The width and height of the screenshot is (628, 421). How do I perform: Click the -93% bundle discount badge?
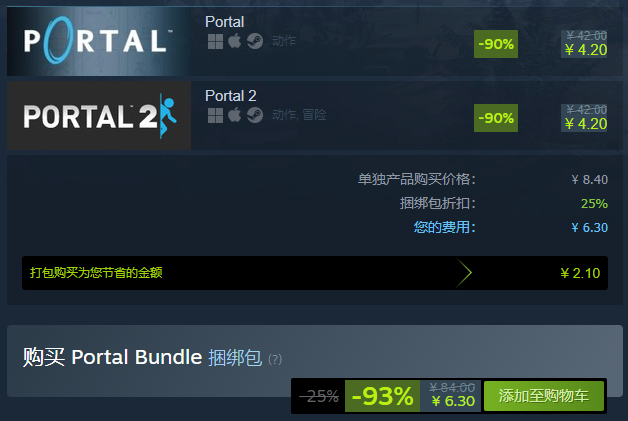[382, 396]
